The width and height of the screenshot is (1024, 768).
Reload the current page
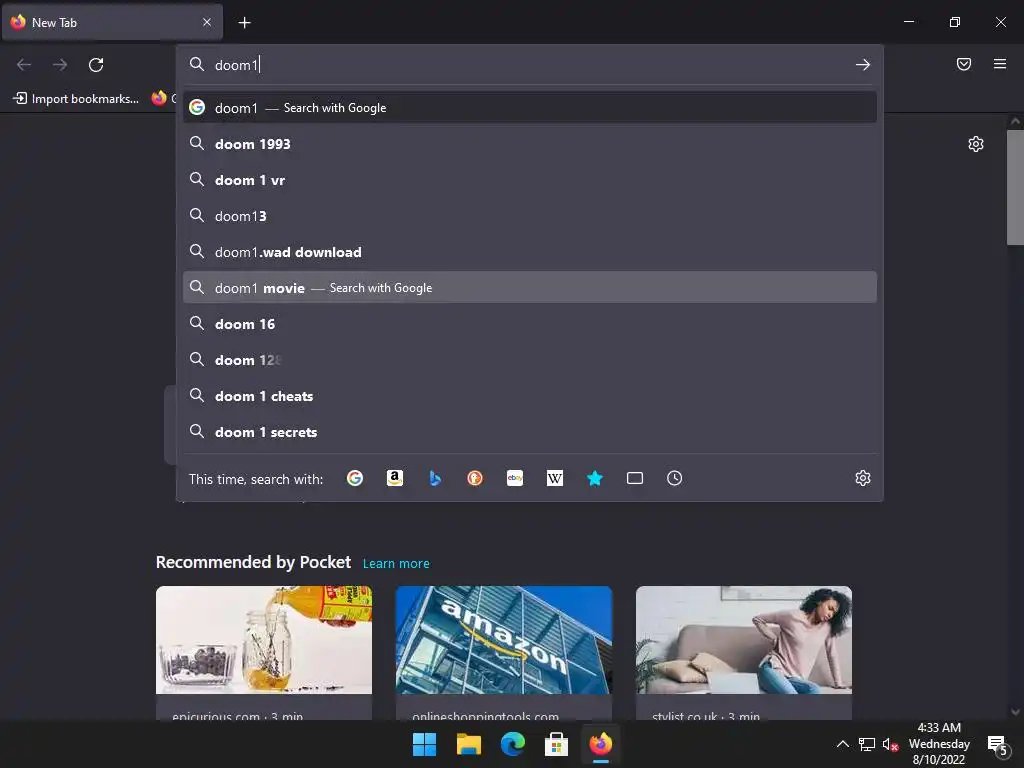(96, 65)
